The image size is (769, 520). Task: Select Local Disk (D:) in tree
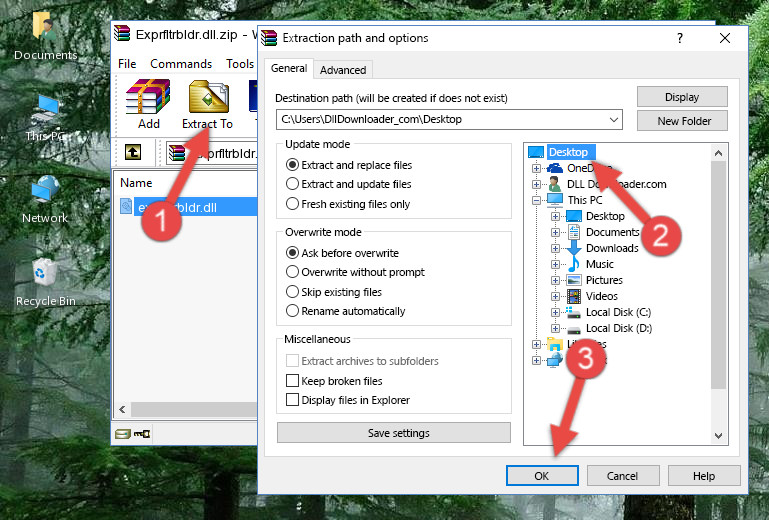pos(619,328)
